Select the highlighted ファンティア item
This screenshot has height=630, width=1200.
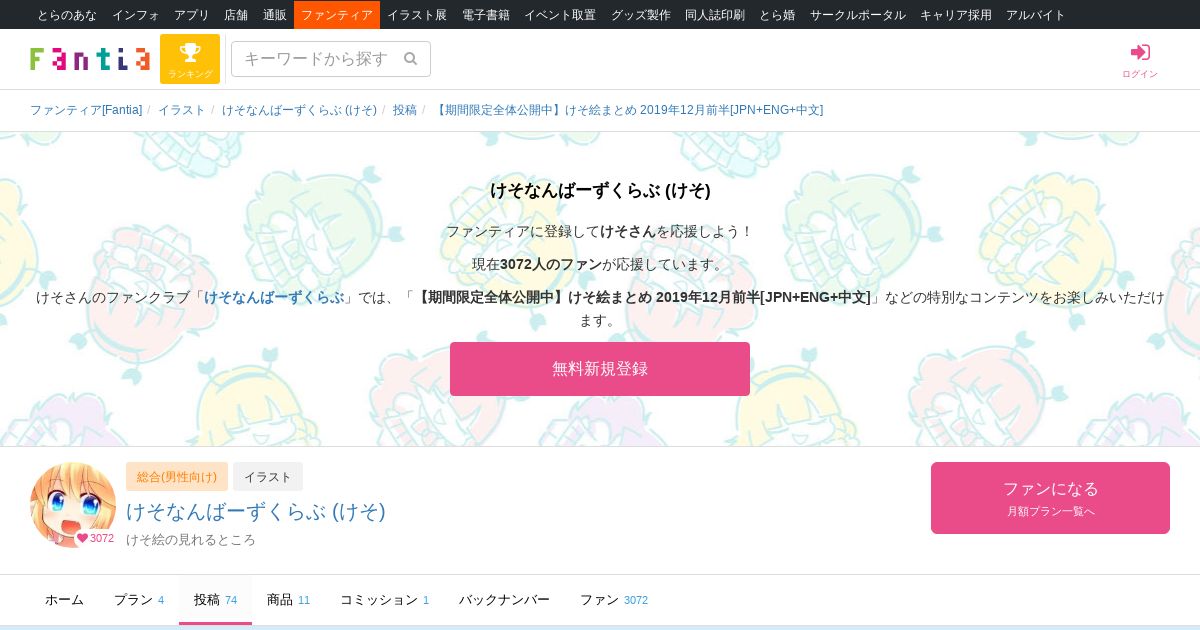(x=337, y=15)
